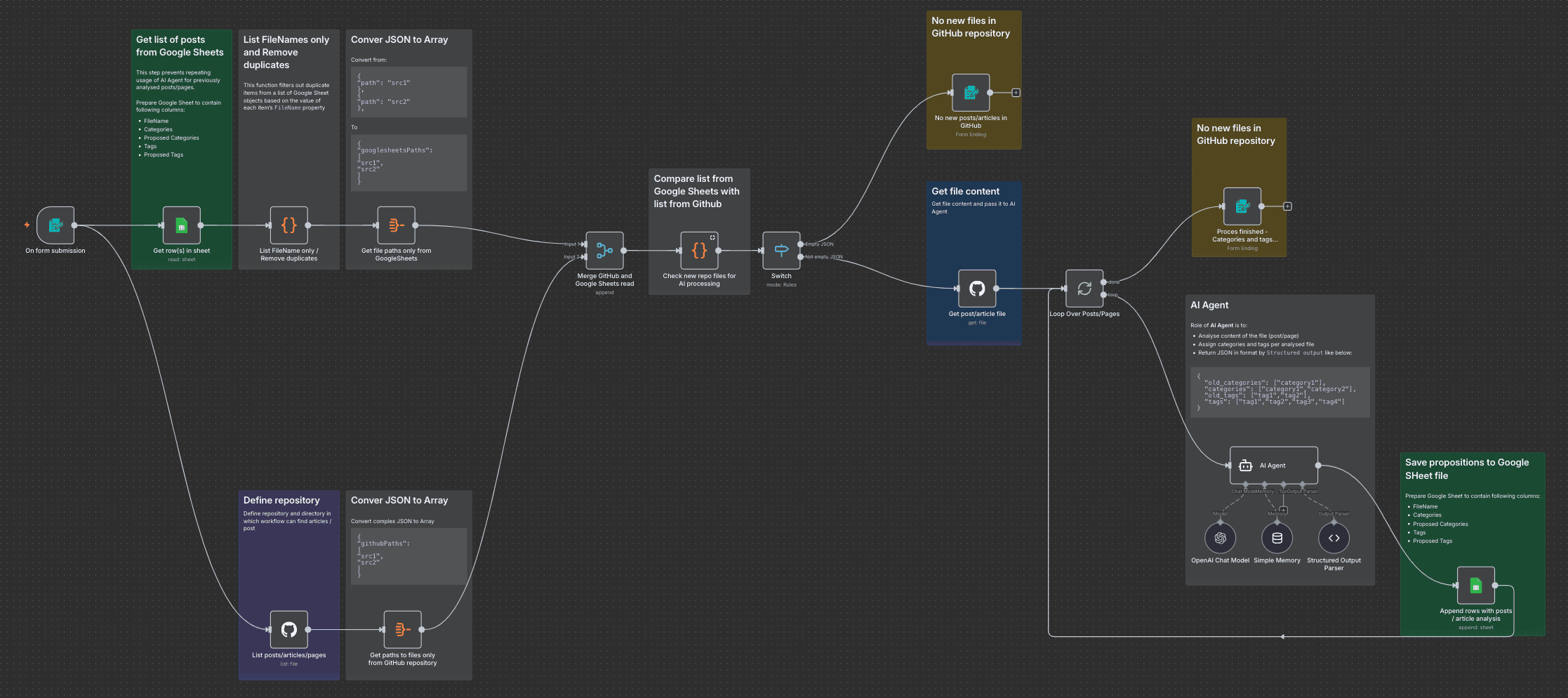Image resolution: width=1568 pixels, height=698 pixels.
Task: Click the Check new repo files code node
Action: point(699,251)
